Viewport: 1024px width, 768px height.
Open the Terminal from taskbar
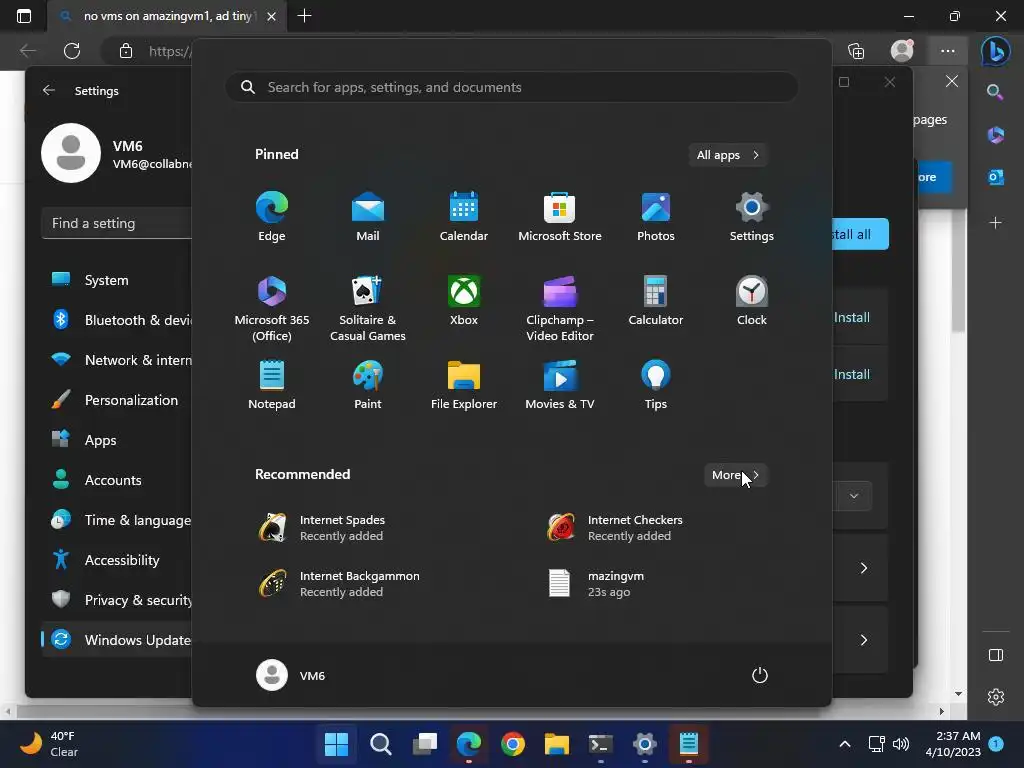(x=601, y=744)
